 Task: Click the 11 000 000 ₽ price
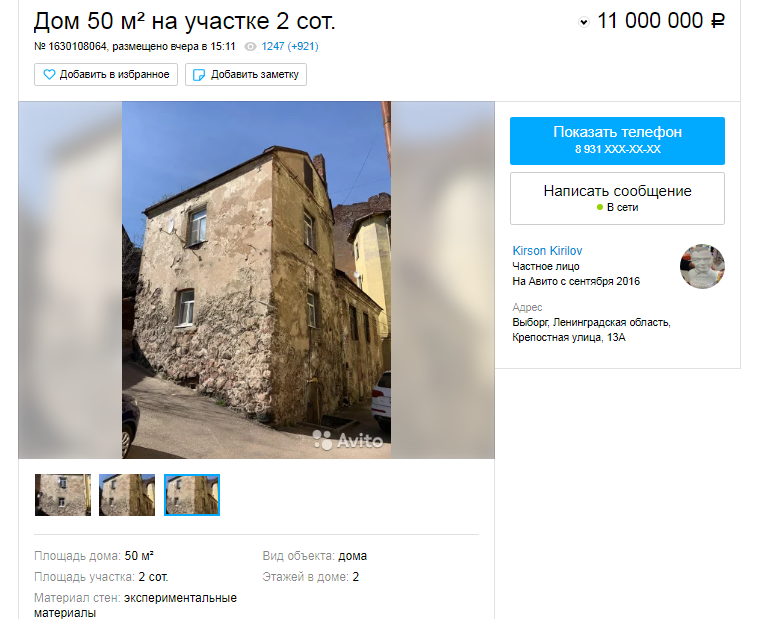pos(660,21)
